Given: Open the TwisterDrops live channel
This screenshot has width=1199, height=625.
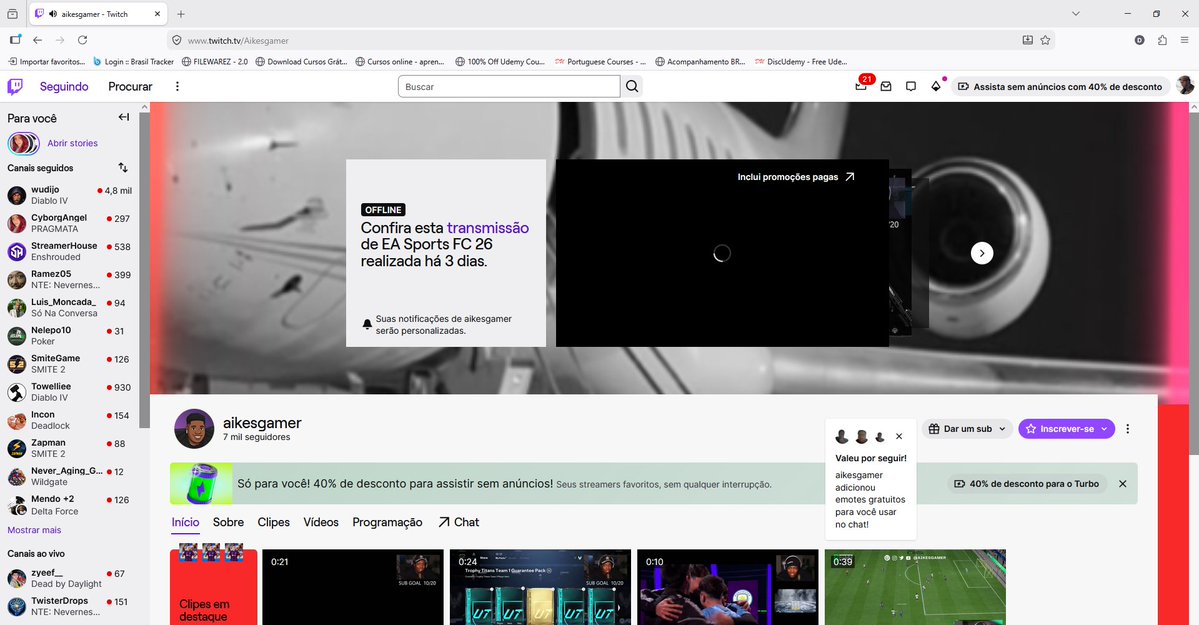Looking at the screenshot, I should (70, 607).
